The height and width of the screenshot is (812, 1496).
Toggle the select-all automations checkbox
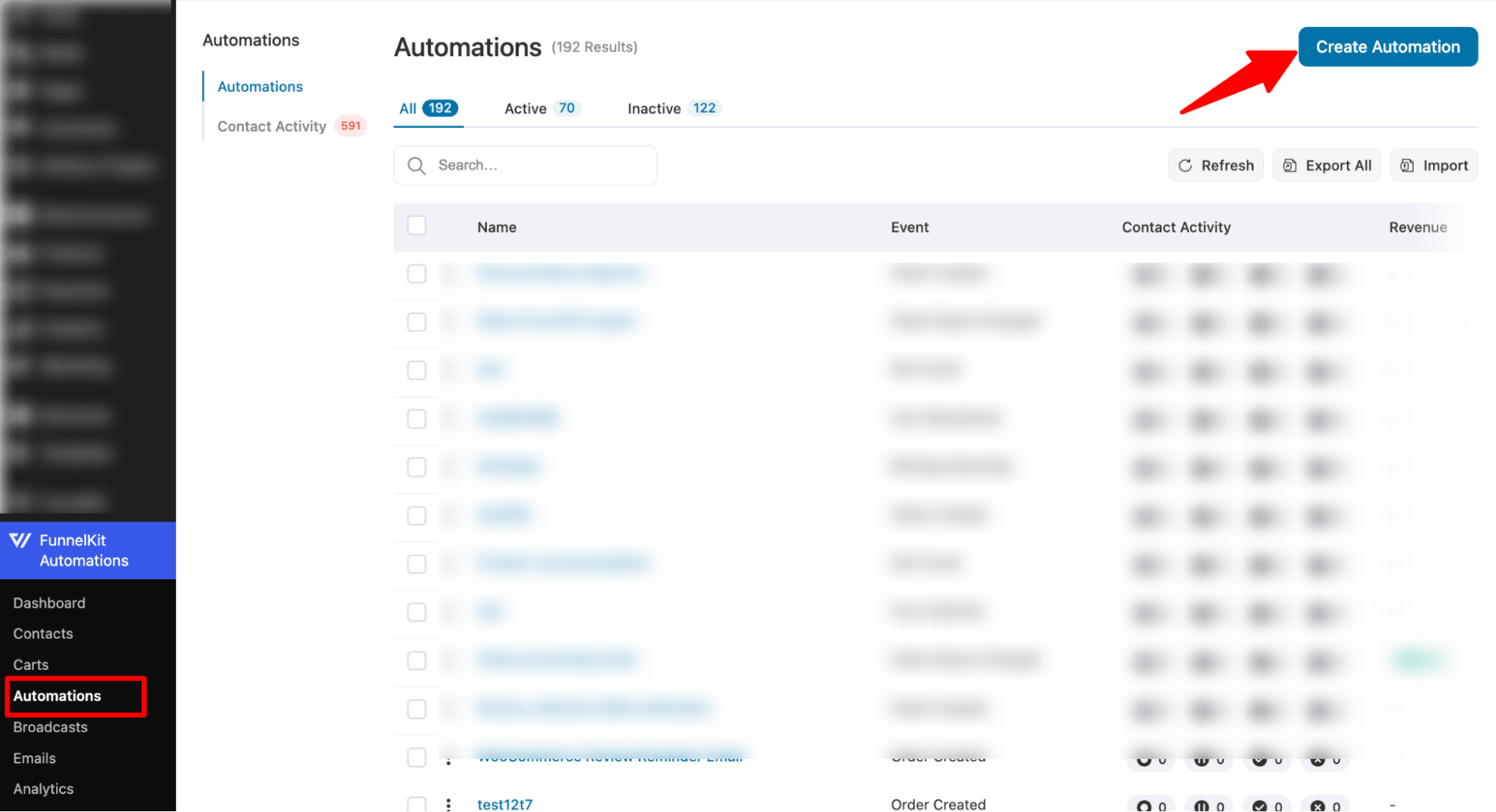(417, 226)
